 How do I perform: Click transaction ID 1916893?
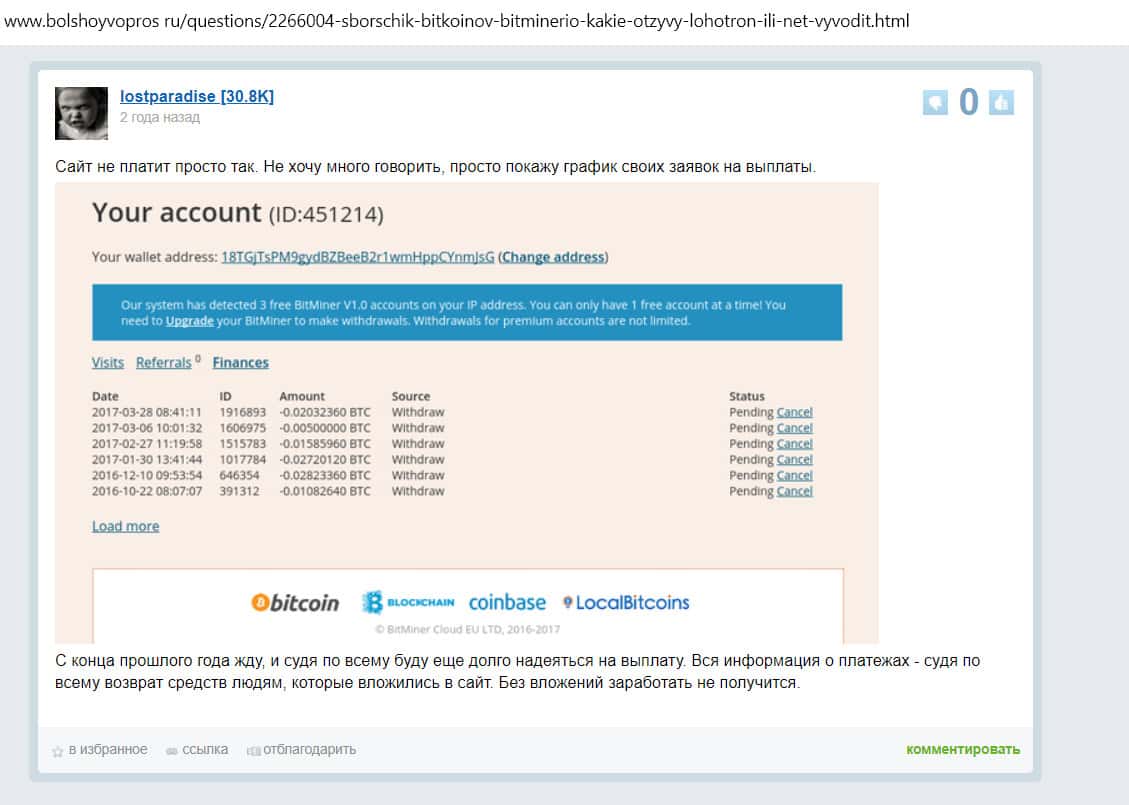pyautogui.click(x=243, y=413)
